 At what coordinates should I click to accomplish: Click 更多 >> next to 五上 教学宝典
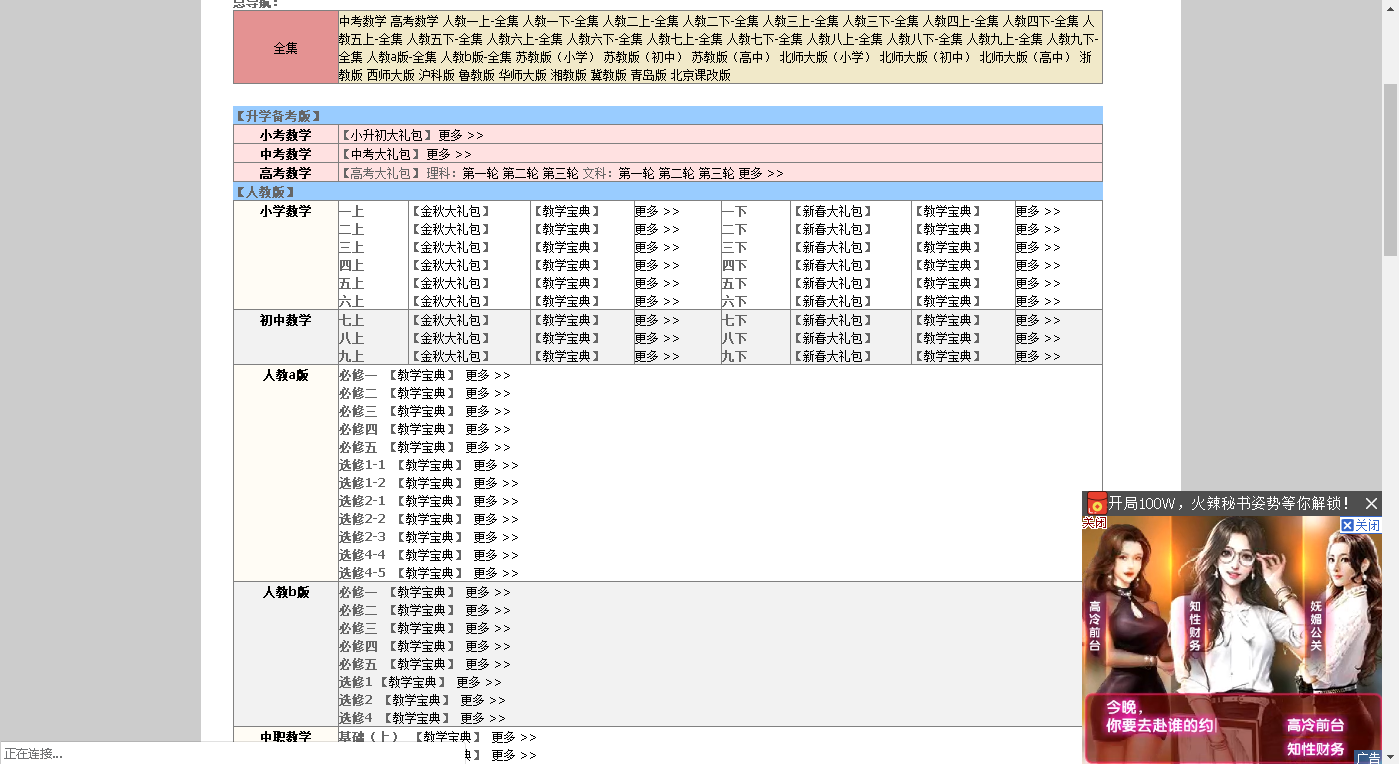pyautogui.click(x=657, y=283)
